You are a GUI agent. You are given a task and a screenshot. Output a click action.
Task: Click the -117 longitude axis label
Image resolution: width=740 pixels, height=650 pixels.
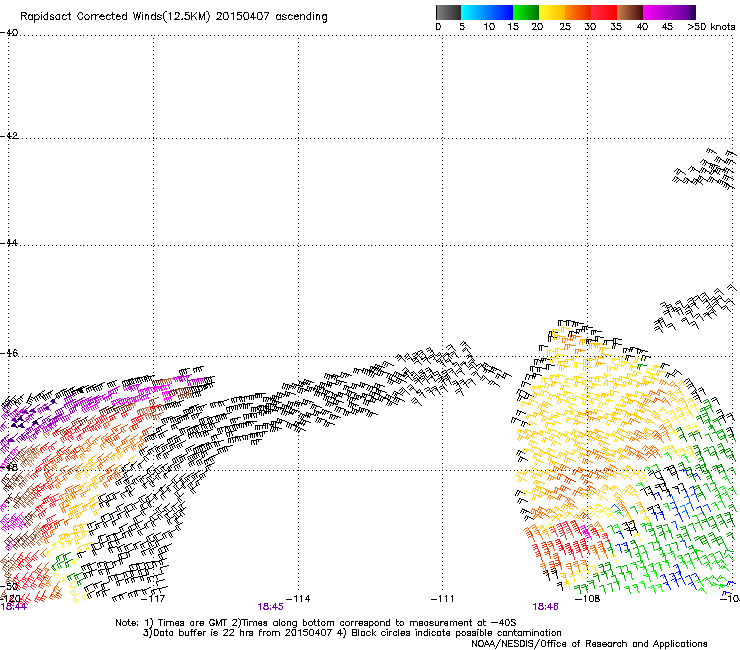(153, 599)
